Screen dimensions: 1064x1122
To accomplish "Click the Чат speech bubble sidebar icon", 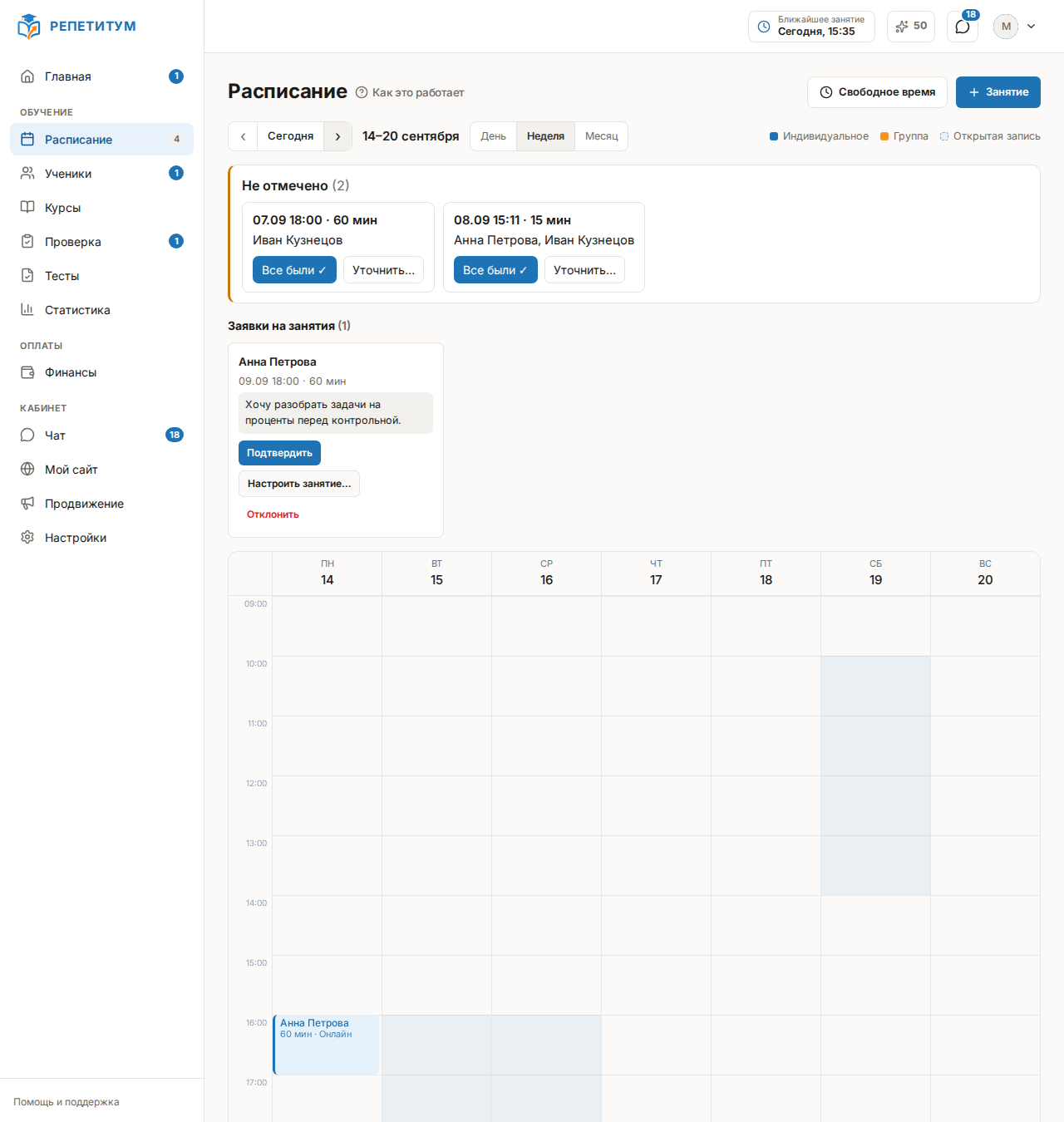I will pyautogui.click(x=27, y=436).
